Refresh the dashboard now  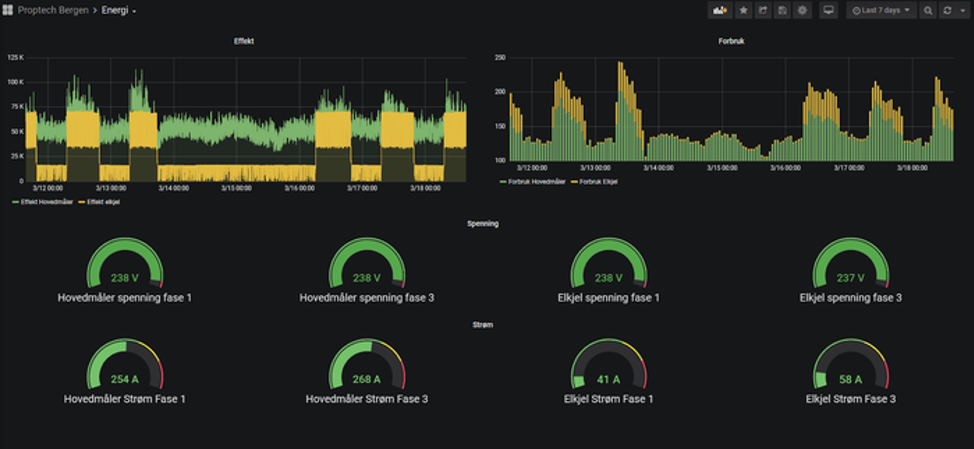pyautogui.click(x=947, y=10)
